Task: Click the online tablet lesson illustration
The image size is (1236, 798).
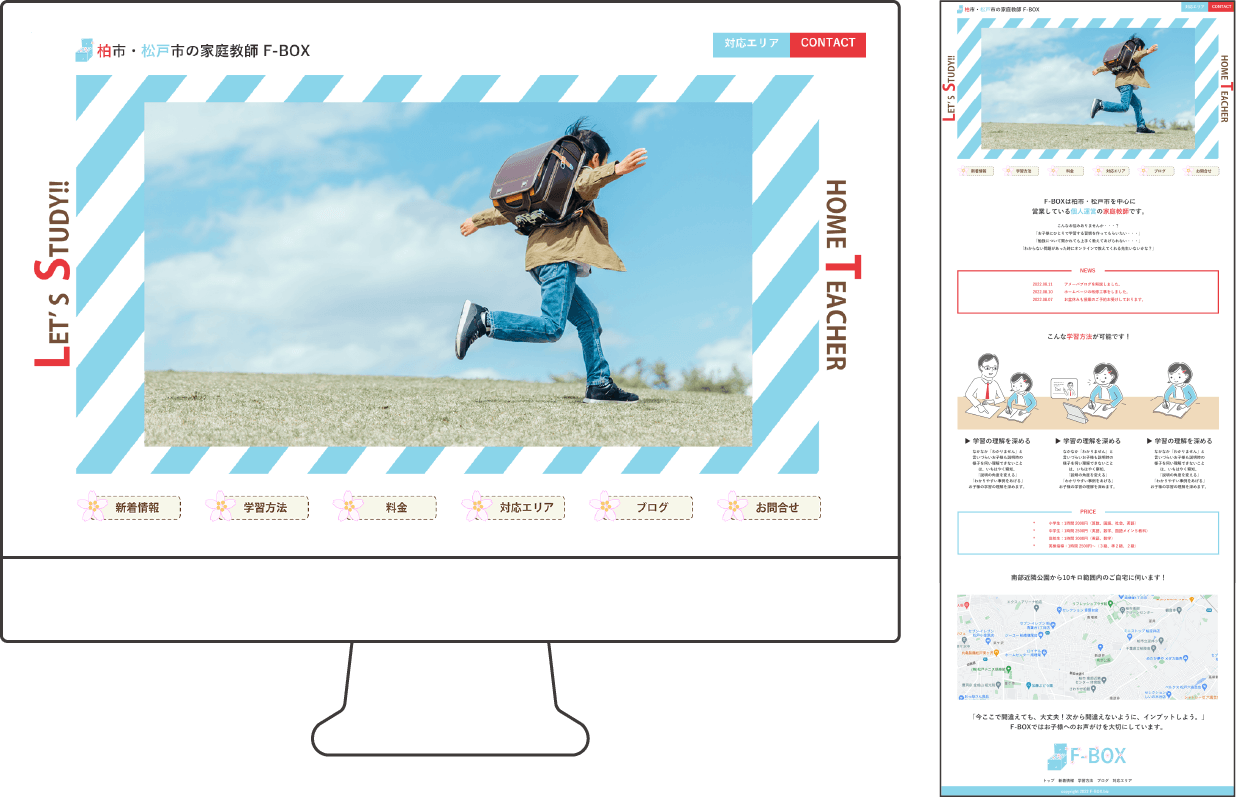Action: (1088, 393)
